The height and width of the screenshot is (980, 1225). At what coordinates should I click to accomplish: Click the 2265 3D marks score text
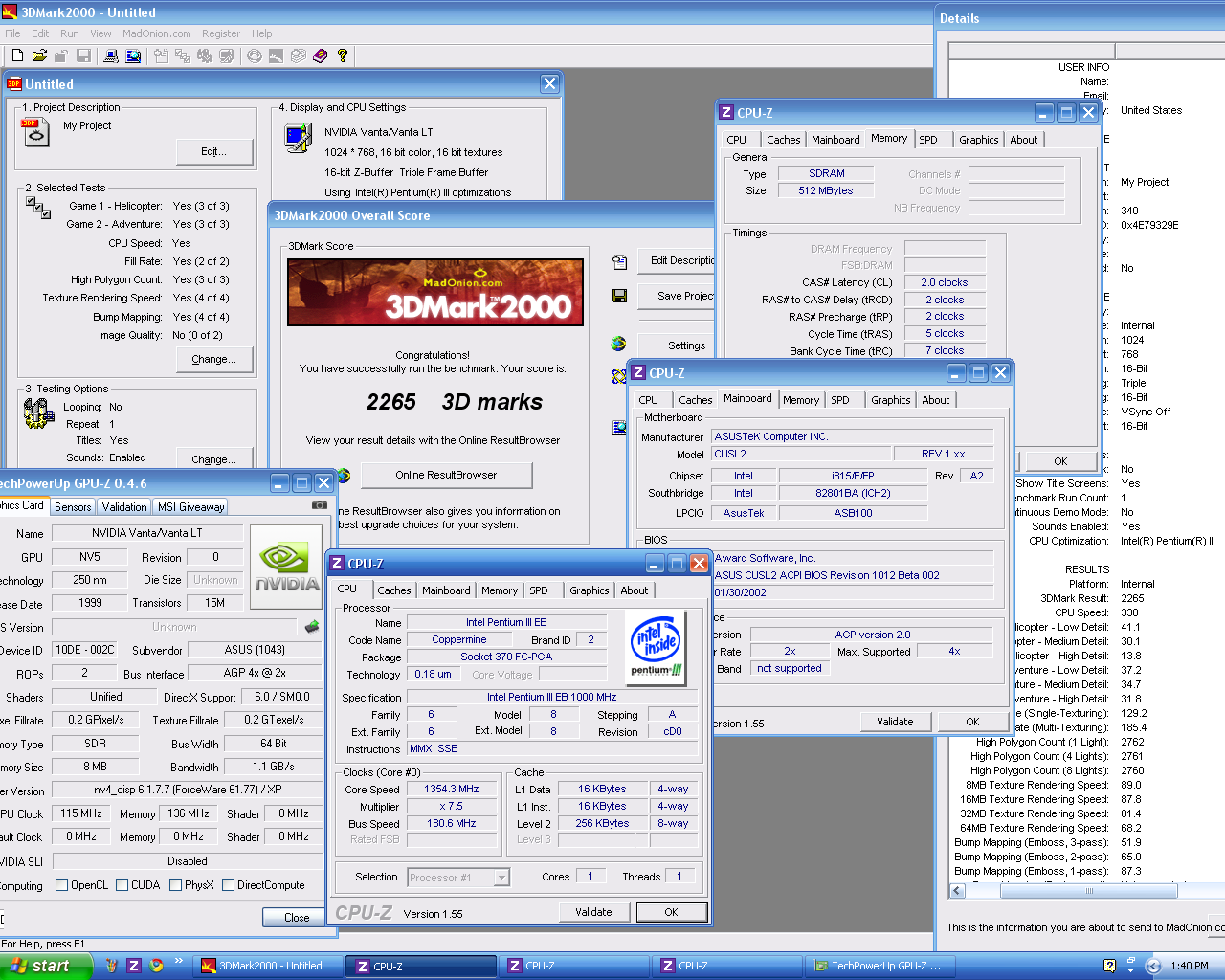[454, 402]
